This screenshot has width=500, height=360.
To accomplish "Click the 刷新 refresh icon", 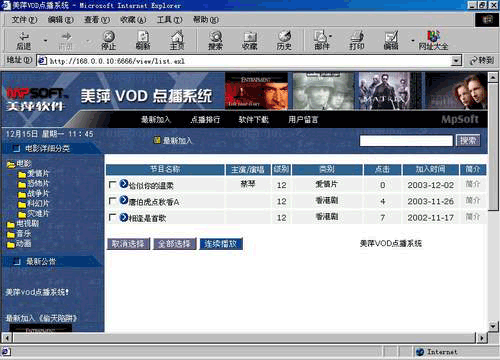I will pos(143,36).
